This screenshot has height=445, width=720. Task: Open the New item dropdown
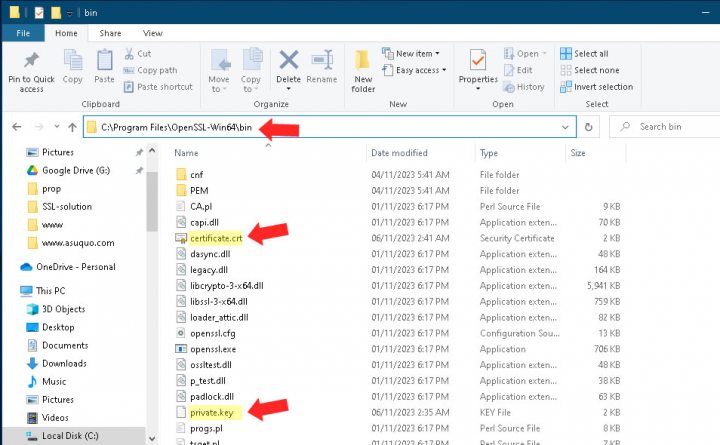pyautogui.click(x=413, y=54)
